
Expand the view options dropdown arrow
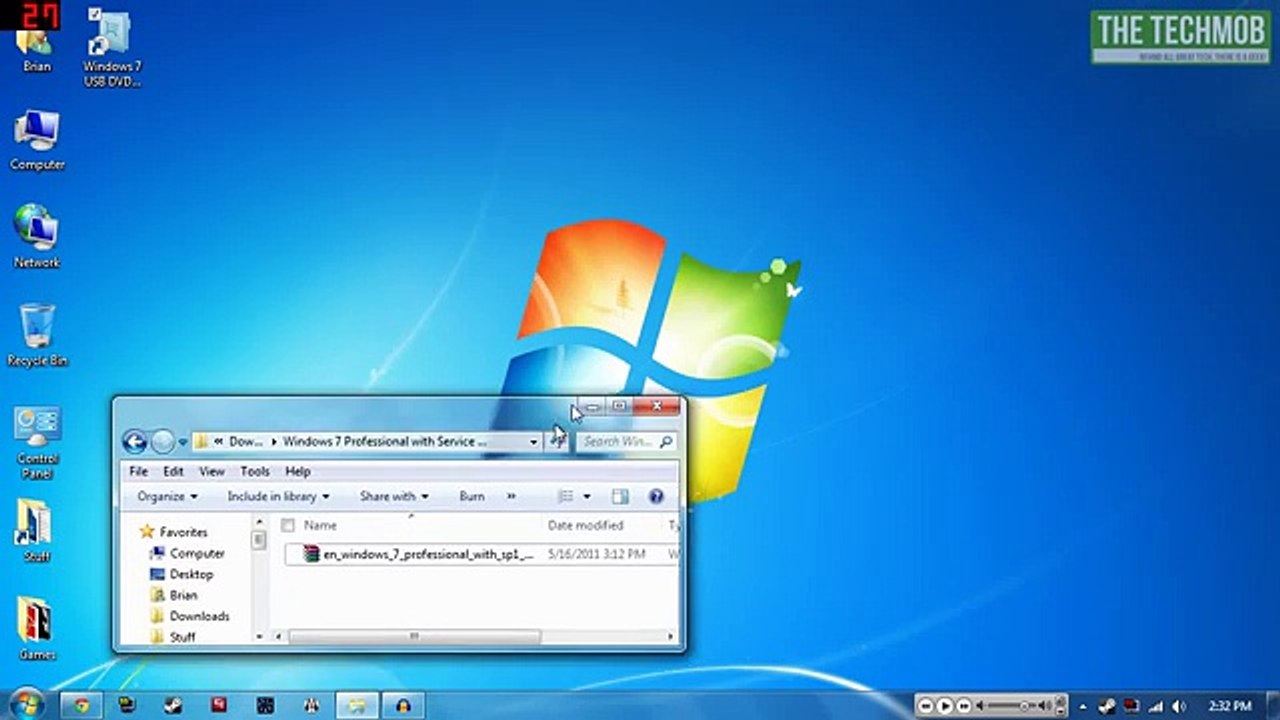pos(586,496)
